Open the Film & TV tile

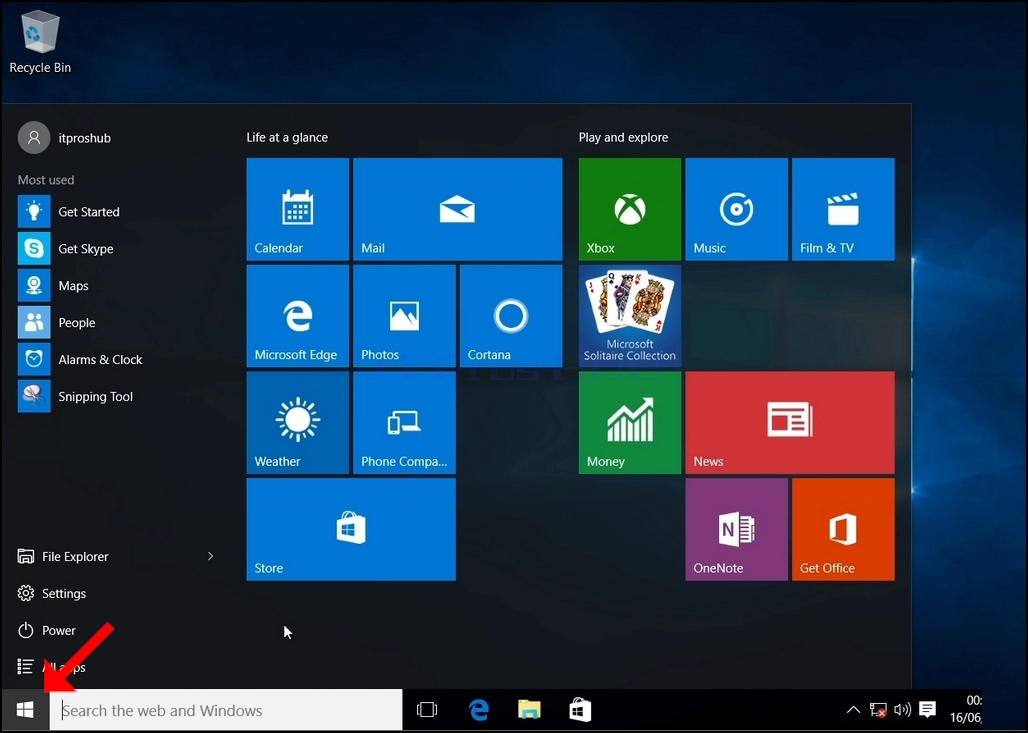[x=843, y=209]
